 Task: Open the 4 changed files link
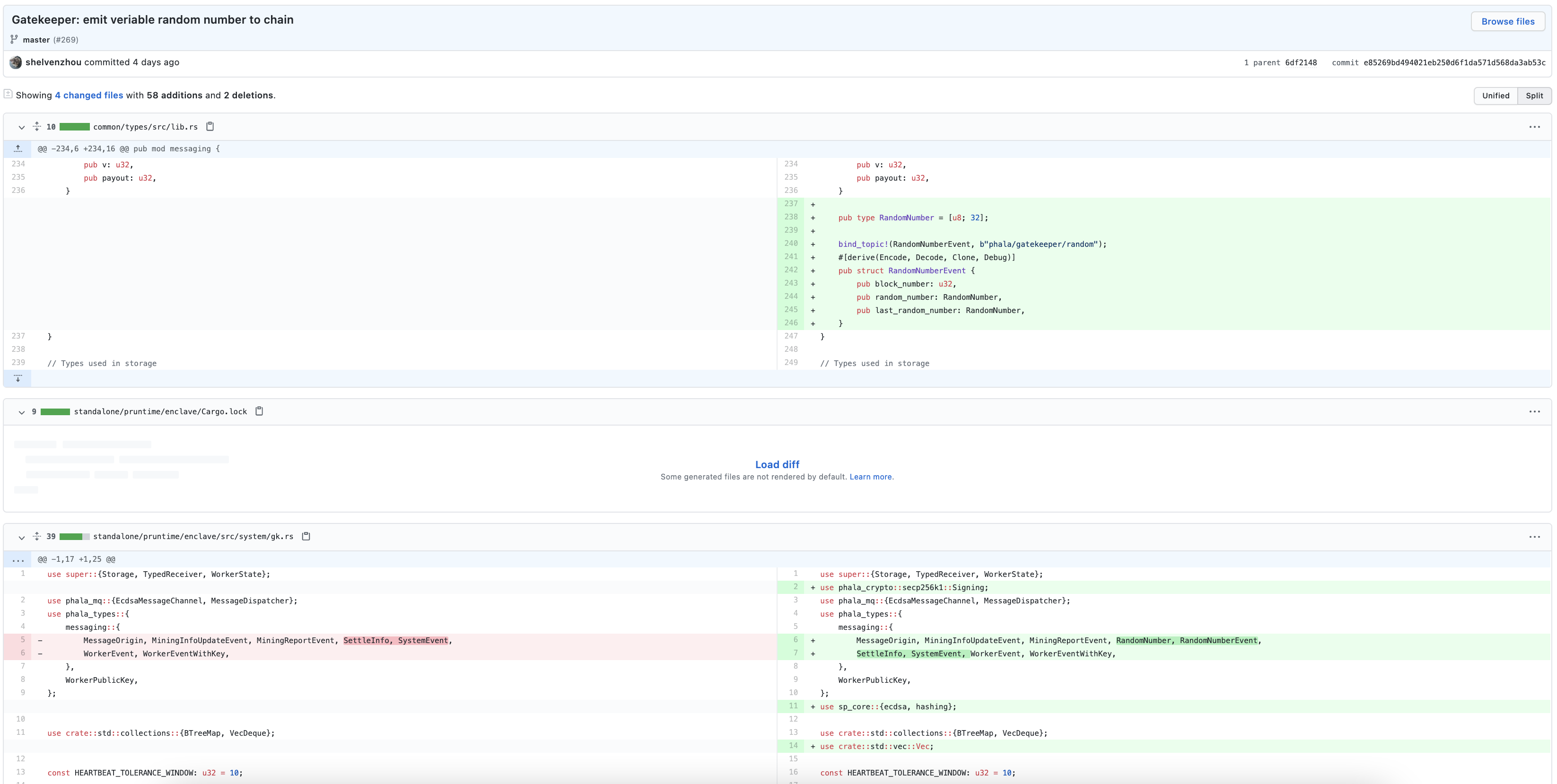pos(89,96)
